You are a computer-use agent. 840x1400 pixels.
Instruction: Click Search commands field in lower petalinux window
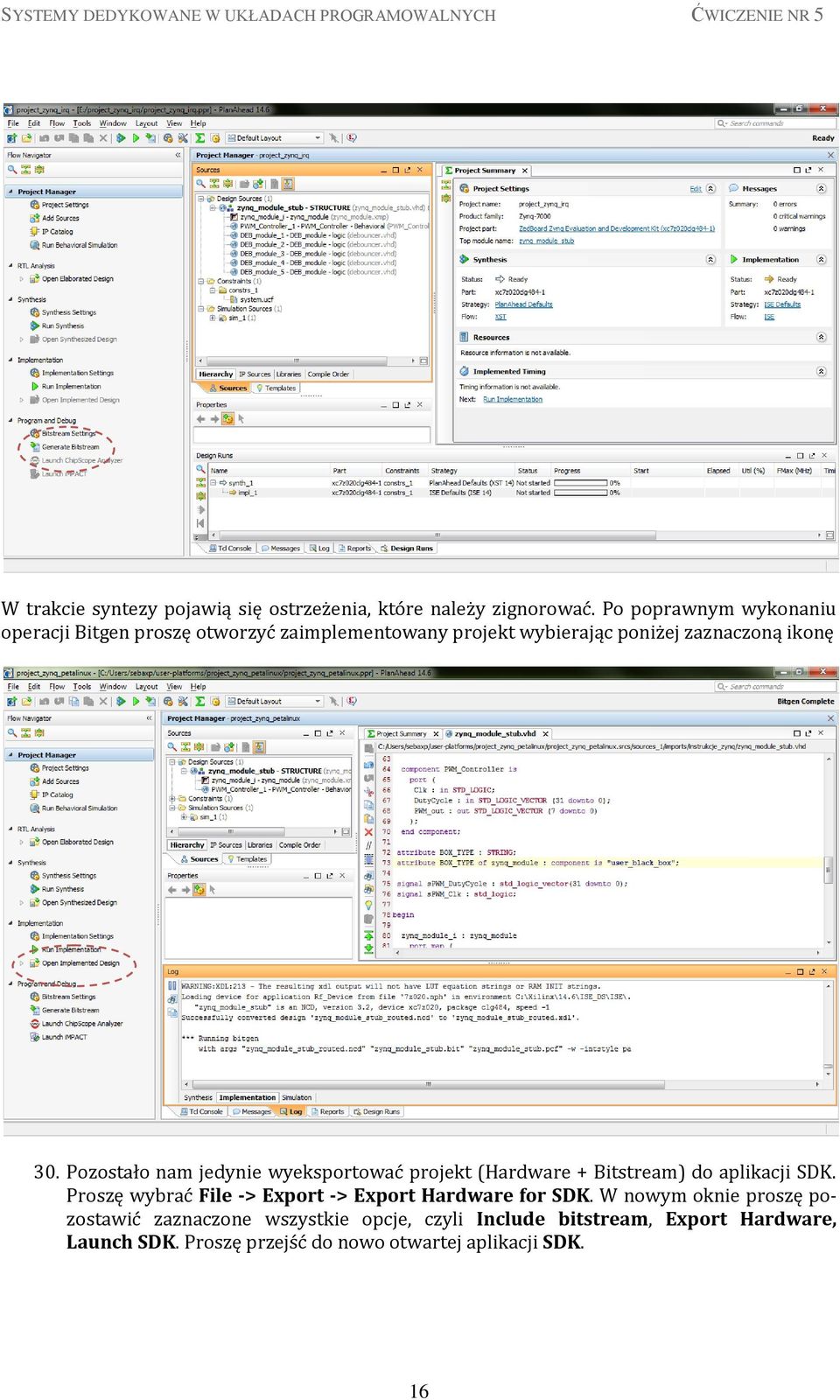[774, 687]
